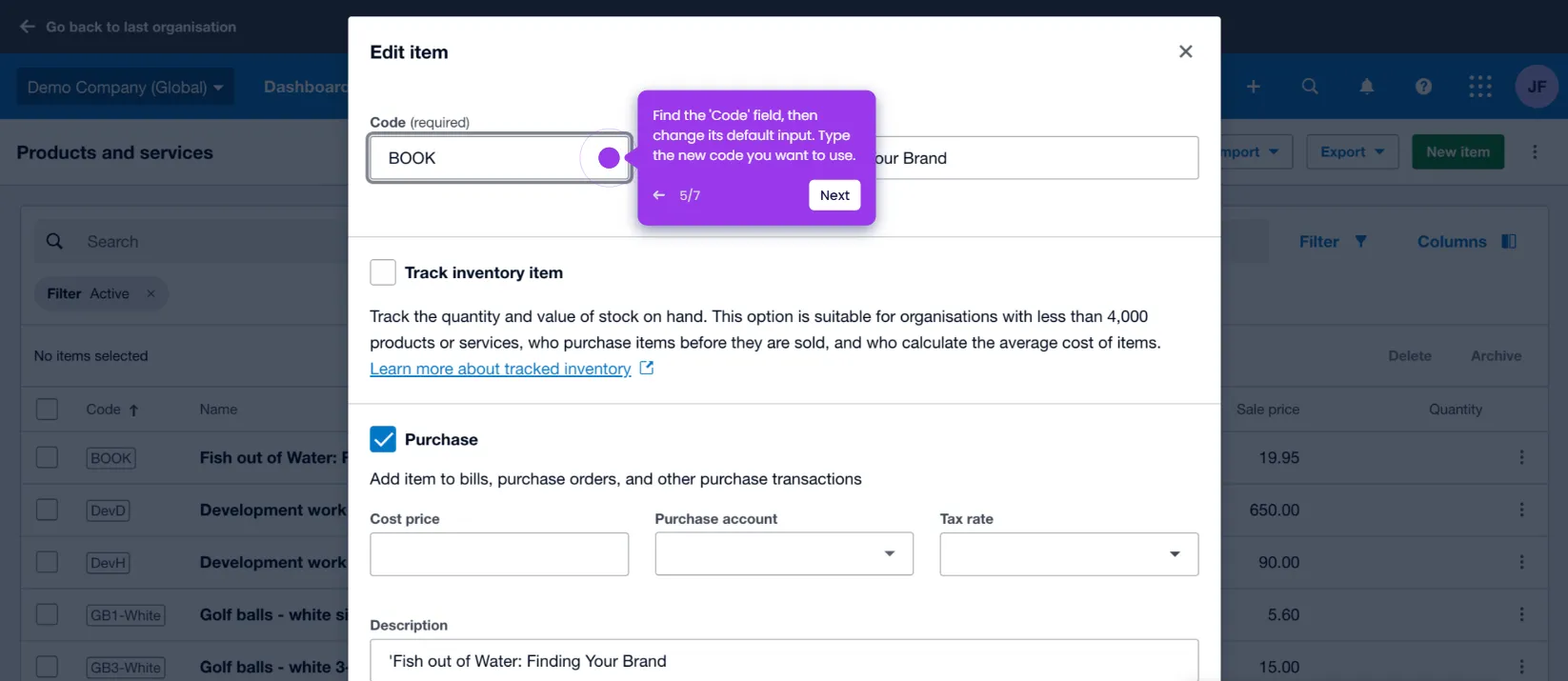
Task: Open row menu for the 19.95 item
Action: coord(1521,458)
